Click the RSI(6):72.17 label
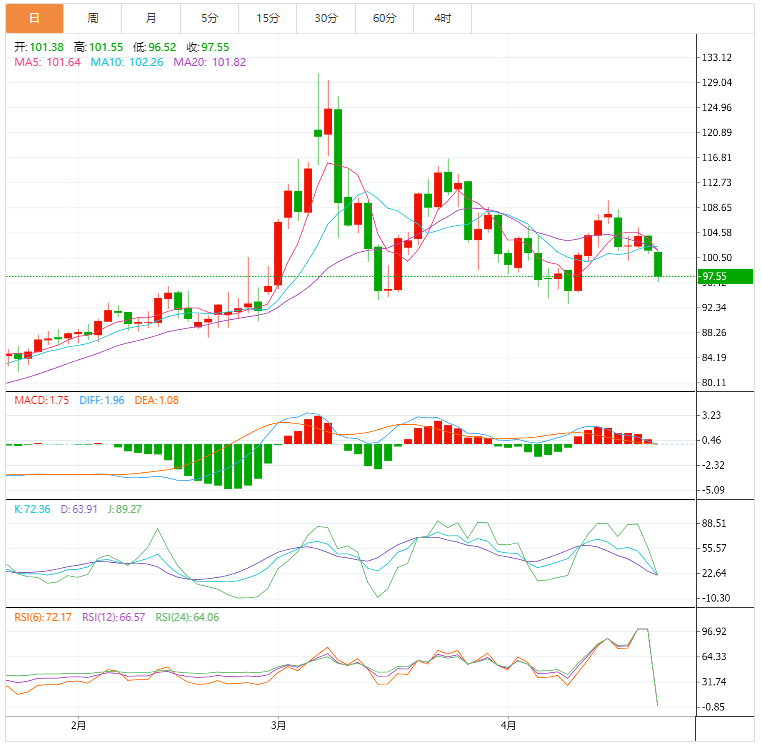The image size is (762, 749). [43, 617]
